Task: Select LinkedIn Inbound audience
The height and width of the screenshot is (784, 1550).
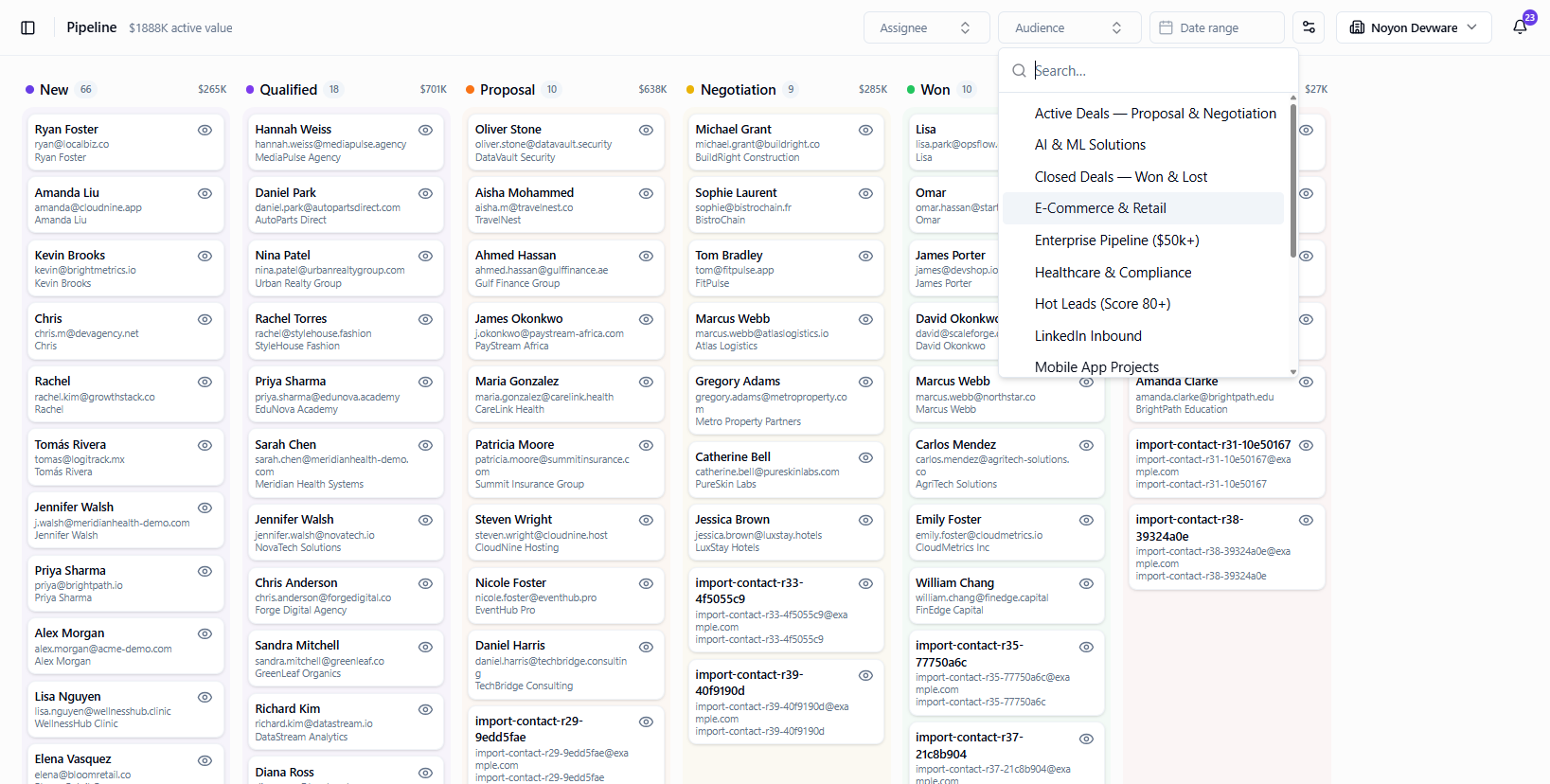Action: pyautogui.click(x=1144, y=336)
